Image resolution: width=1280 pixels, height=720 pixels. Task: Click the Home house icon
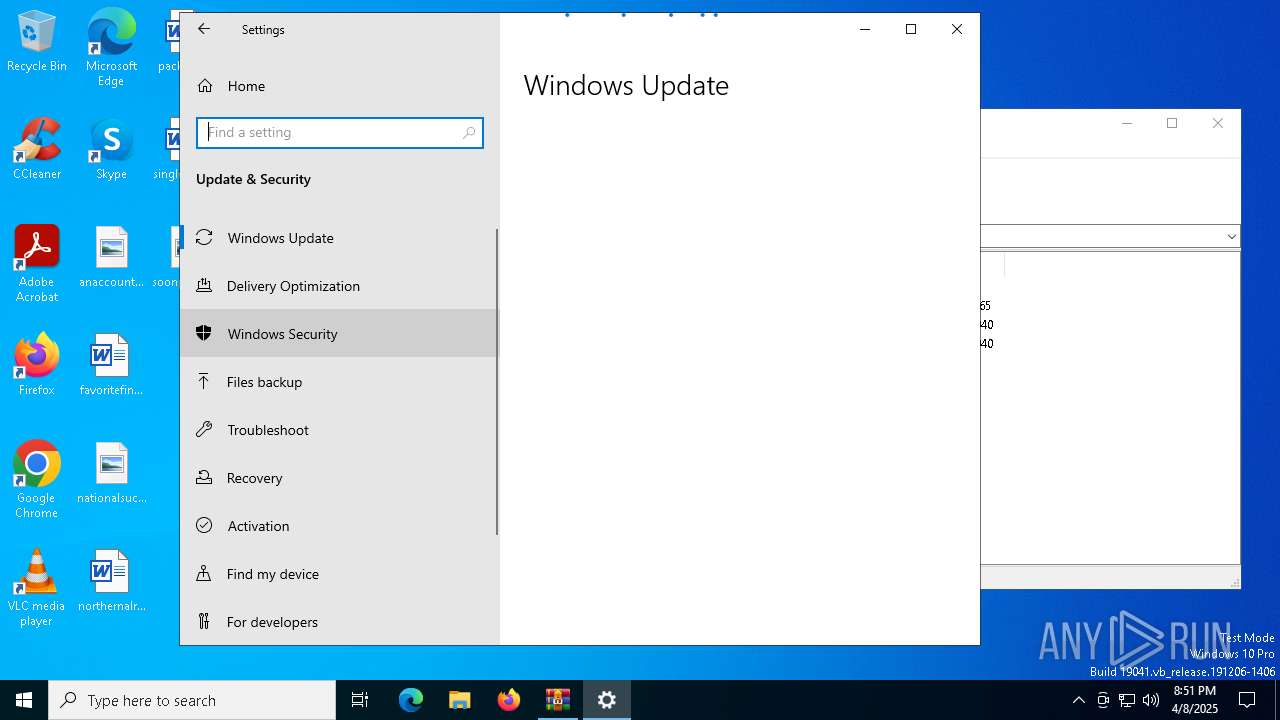(x=205, y=86)
